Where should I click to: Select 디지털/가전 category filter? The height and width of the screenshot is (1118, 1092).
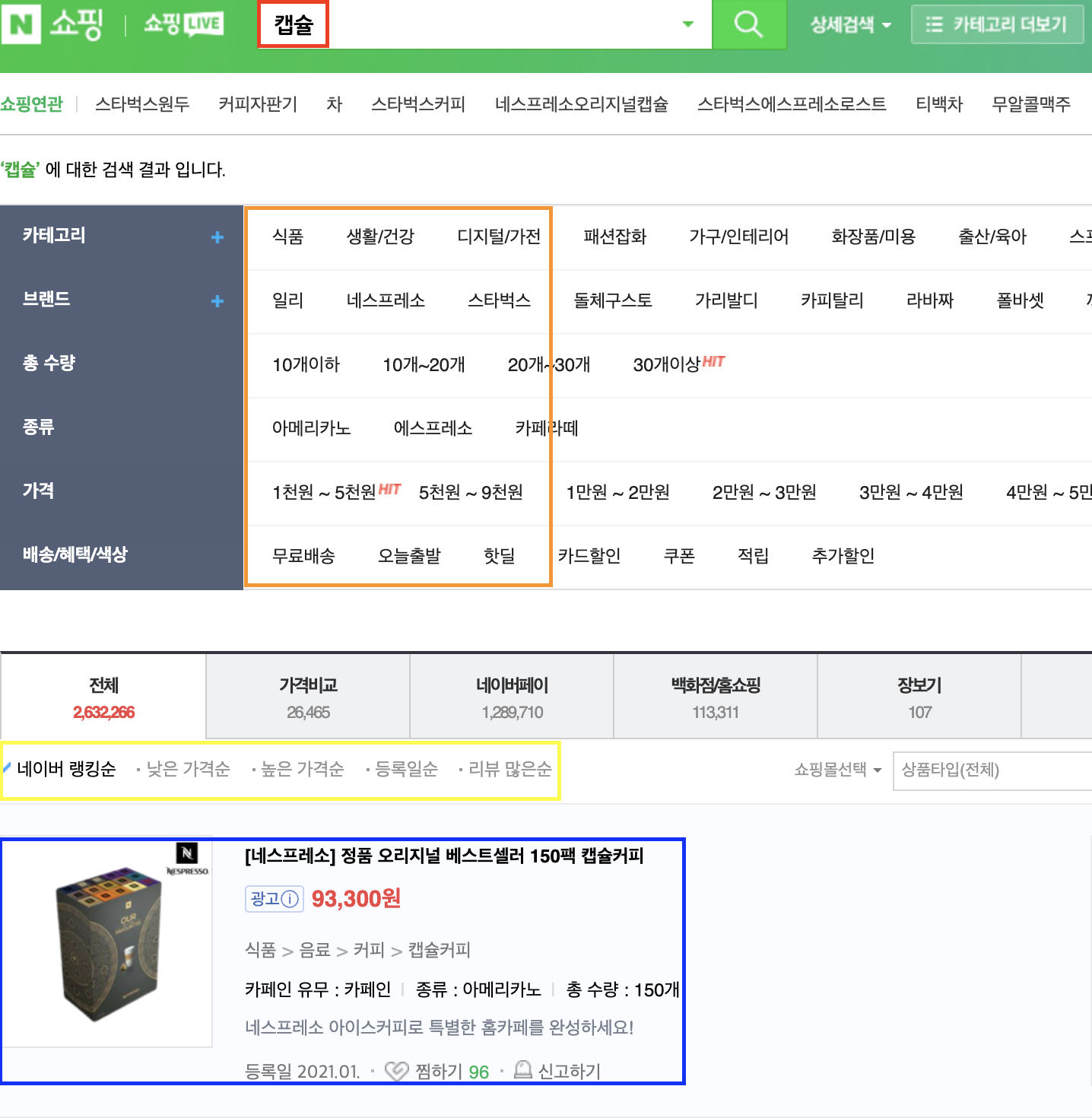(499, 237)
